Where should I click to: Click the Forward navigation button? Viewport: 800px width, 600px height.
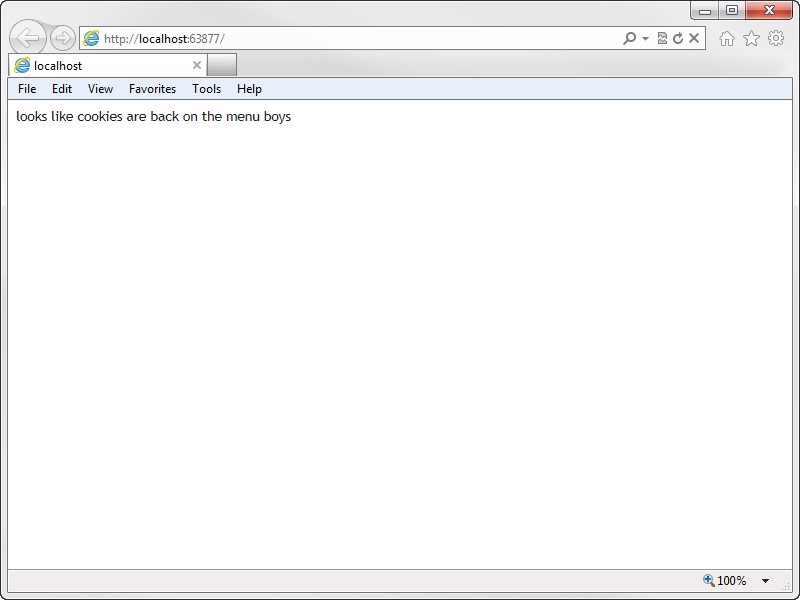[x=61, y=37]
